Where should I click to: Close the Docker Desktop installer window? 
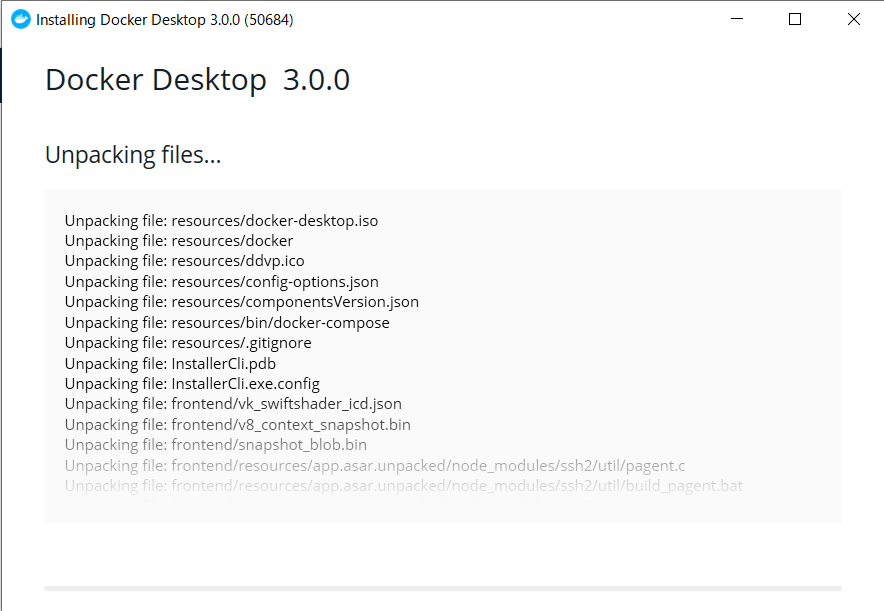pyautogui.click(x=854, y=19)
